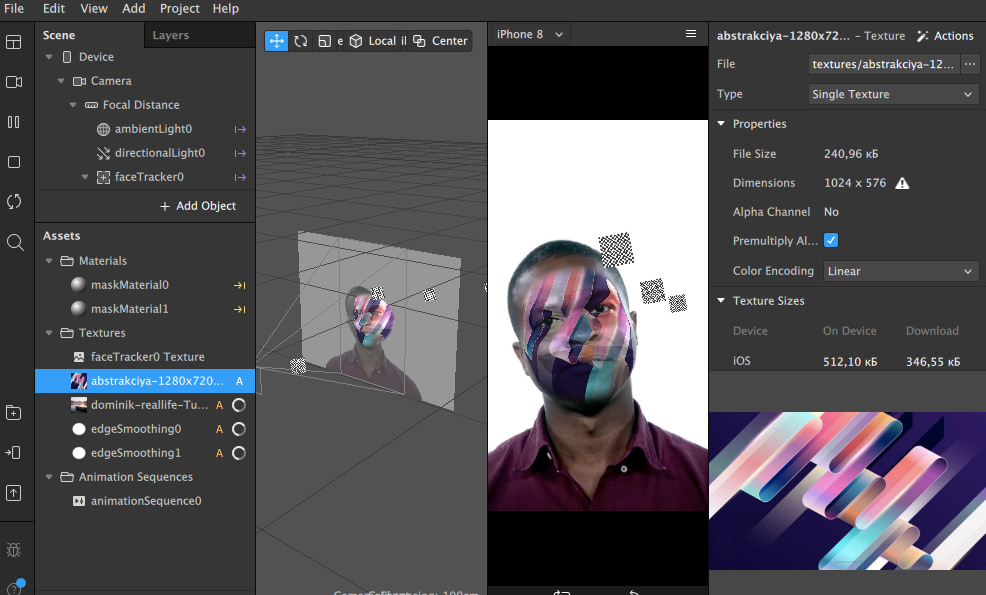Click Add Object button
Screen dimensions: 986x595
tap(198, 206)
